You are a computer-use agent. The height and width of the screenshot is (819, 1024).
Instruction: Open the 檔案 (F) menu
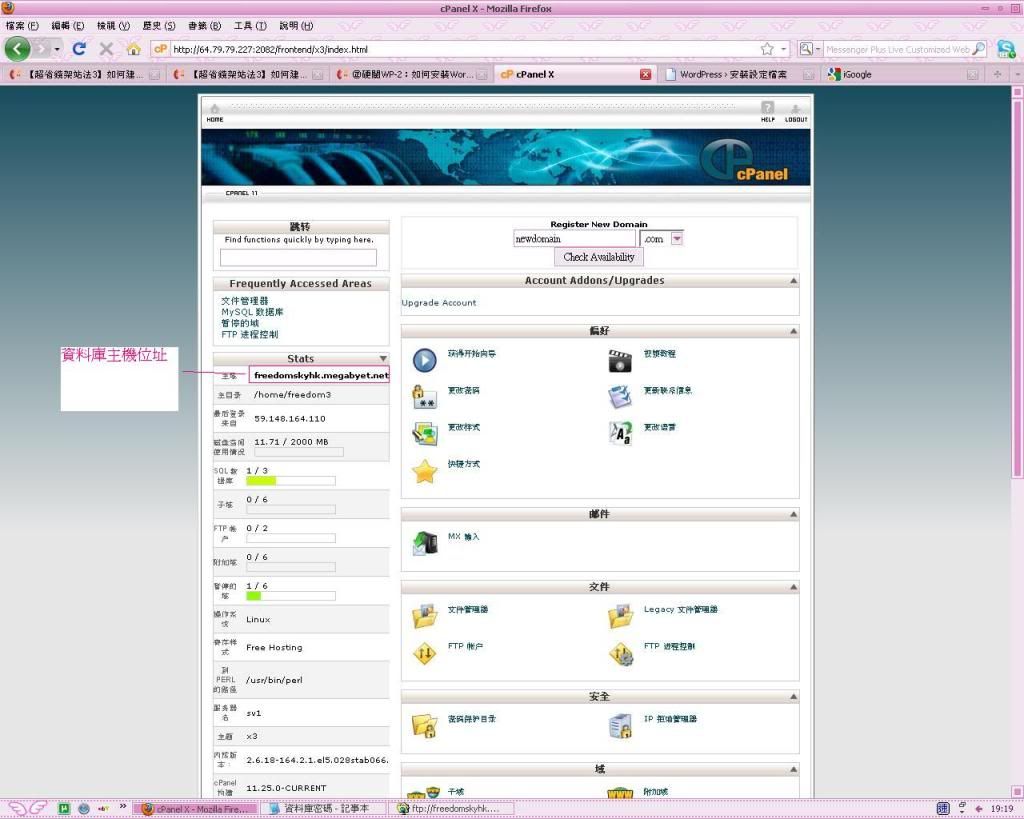coord(22,25)
